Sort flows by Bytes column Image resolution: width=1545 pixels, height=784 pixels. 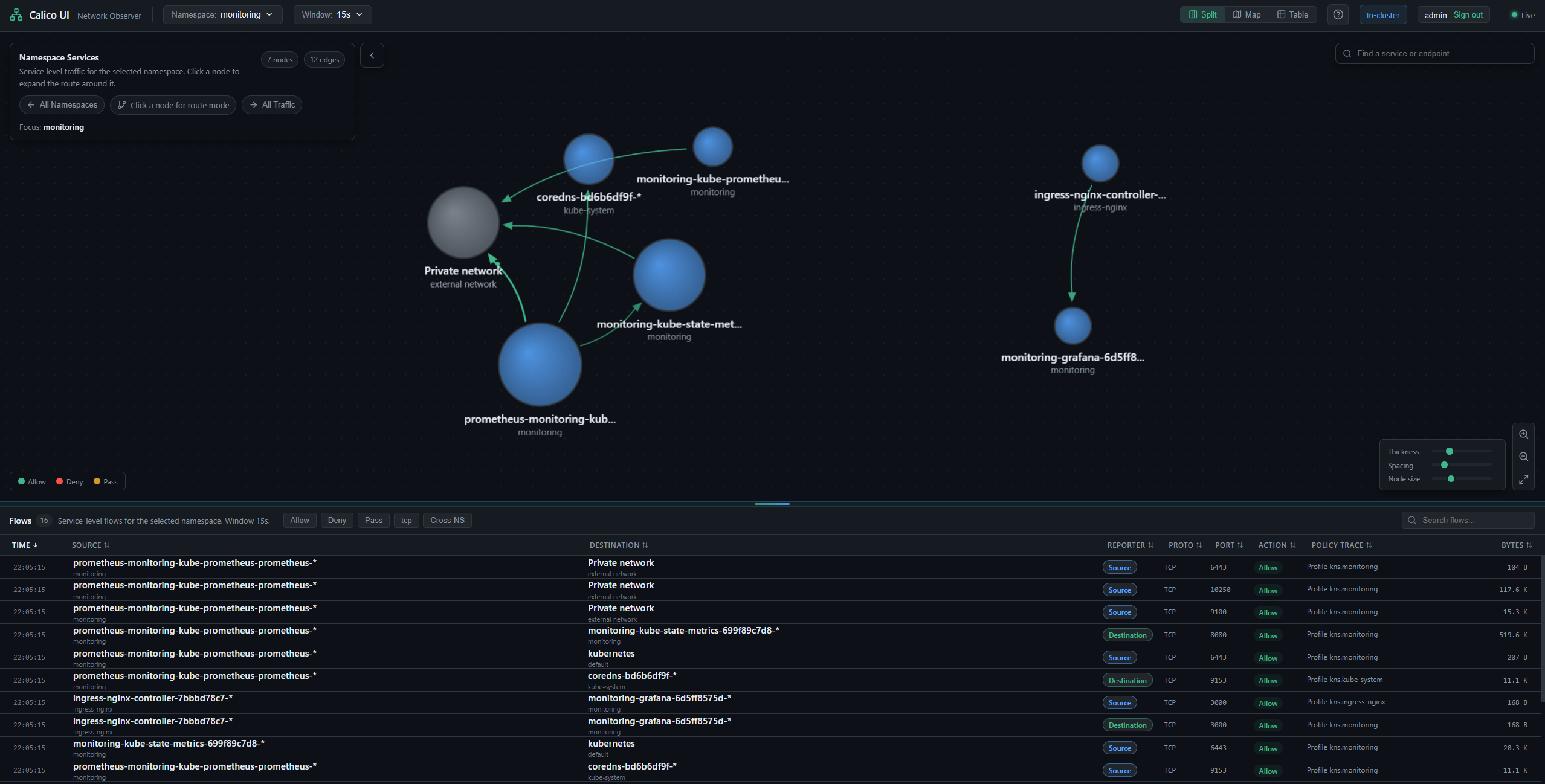click(1516, 545)
